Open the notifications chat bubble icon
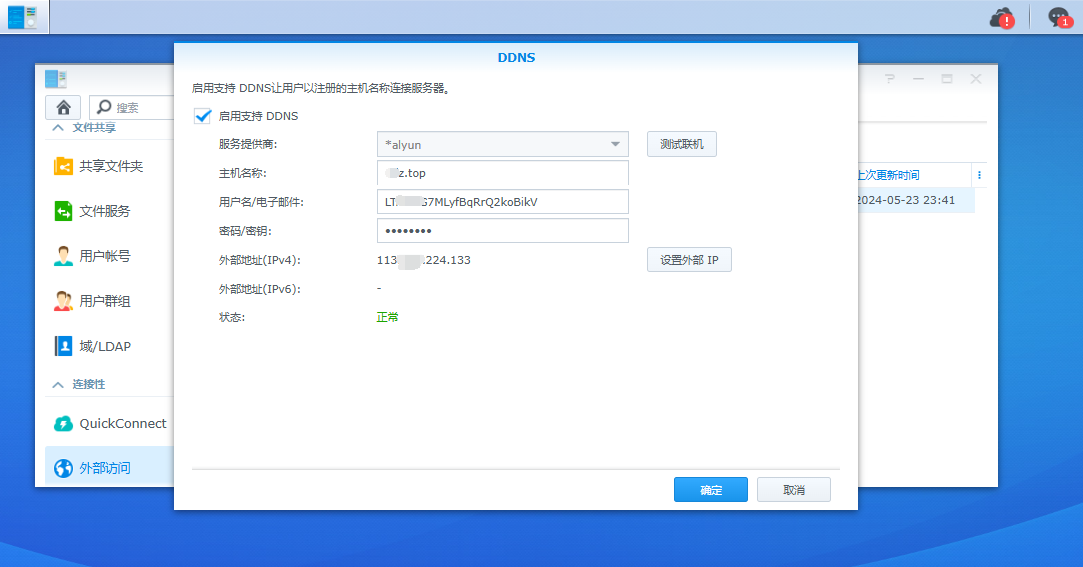Image resolution: width=1083 pixels, height=567 pixels. [1060, 17]
